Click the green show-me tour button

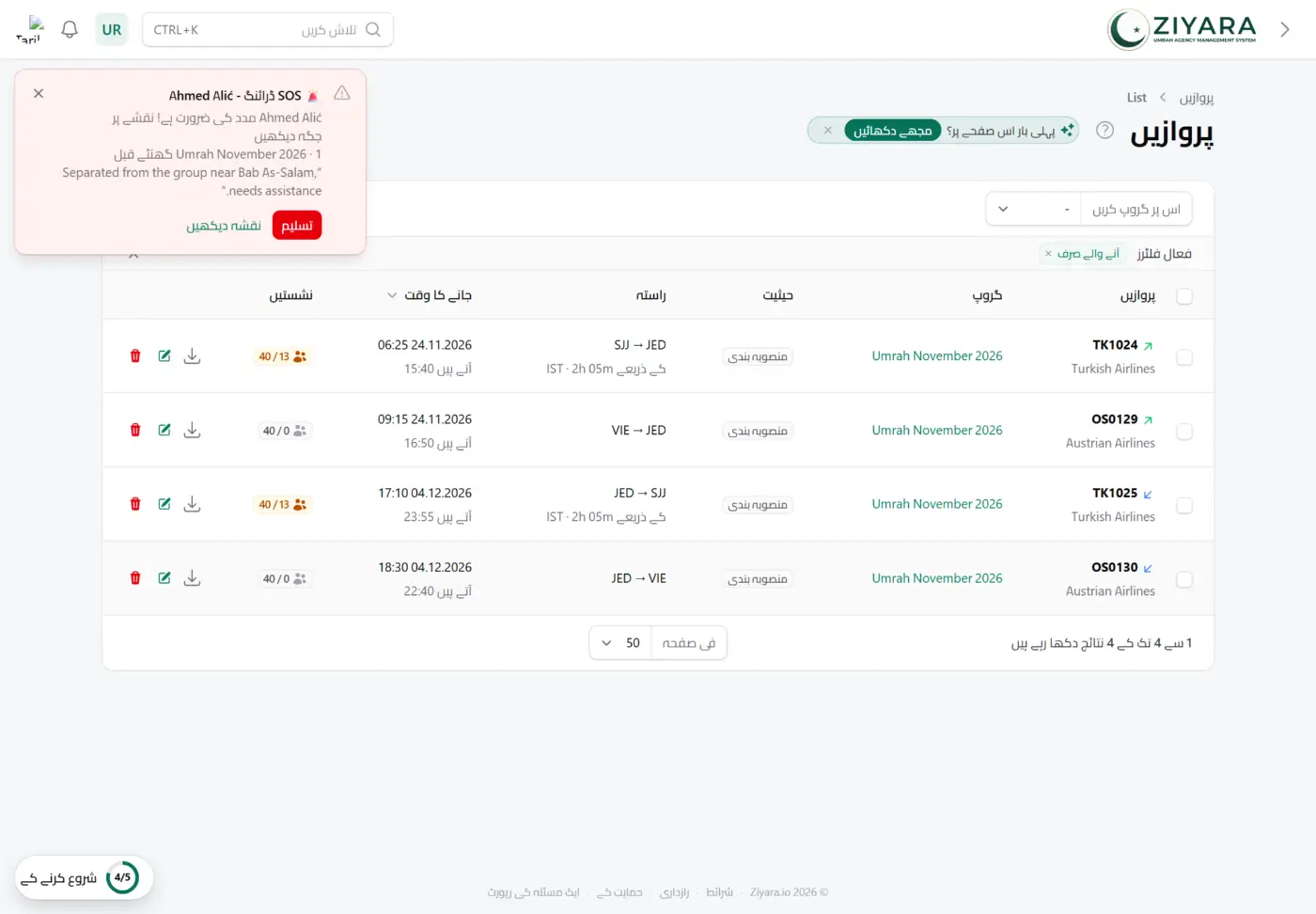(893, 131)
